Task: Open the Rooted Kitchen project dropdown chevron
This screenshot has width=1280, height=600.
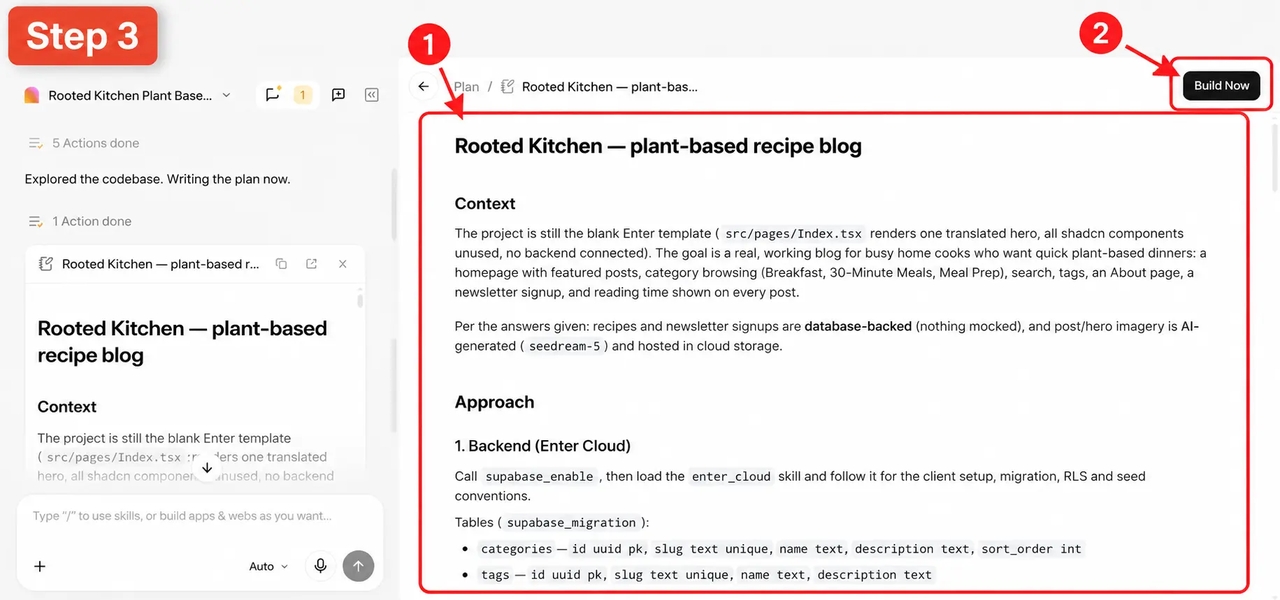Action: [x=226, y=95]
